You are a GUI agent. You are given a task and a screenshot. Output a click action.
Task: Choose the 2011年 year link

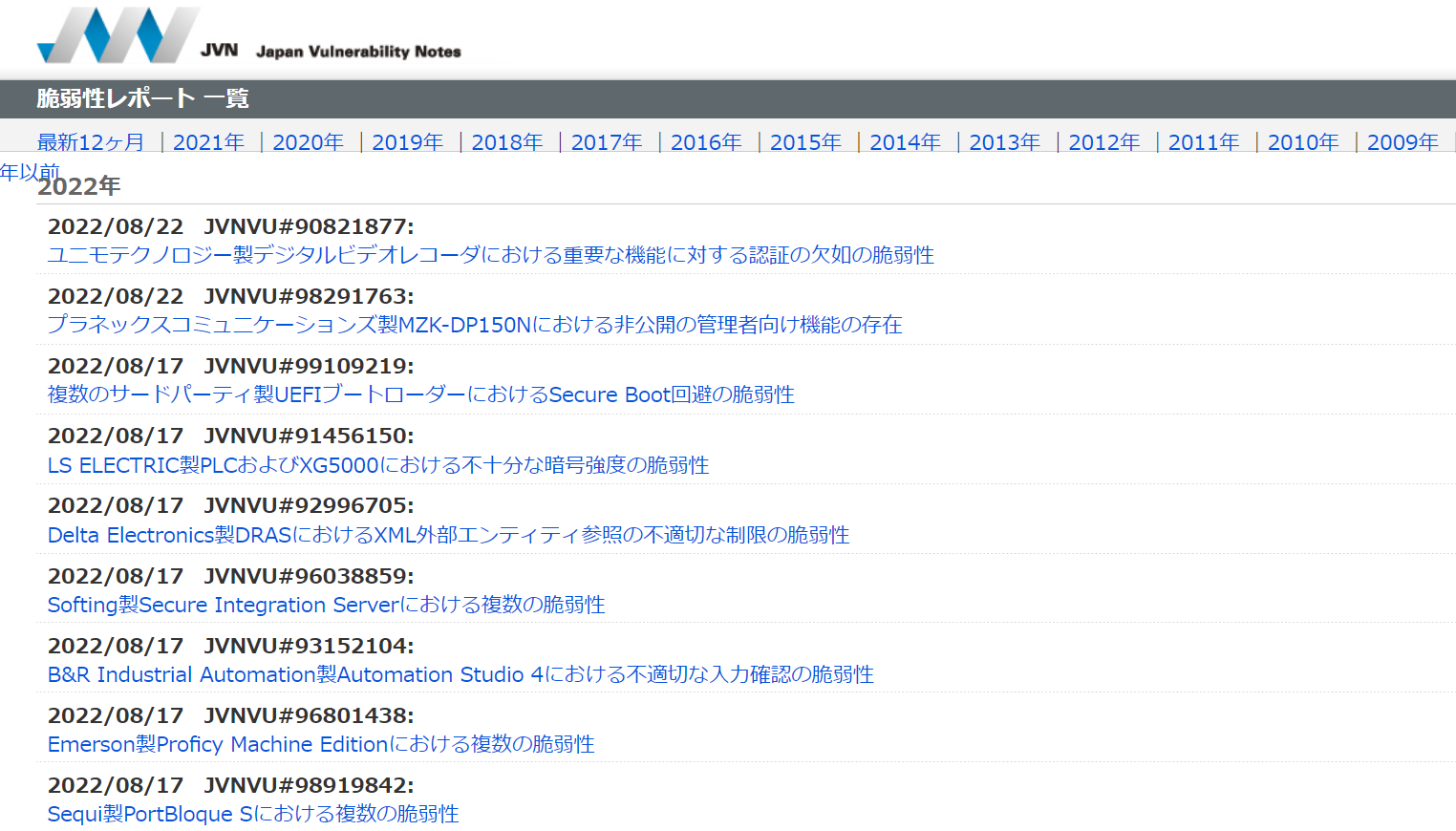(x=1203, y=142)
